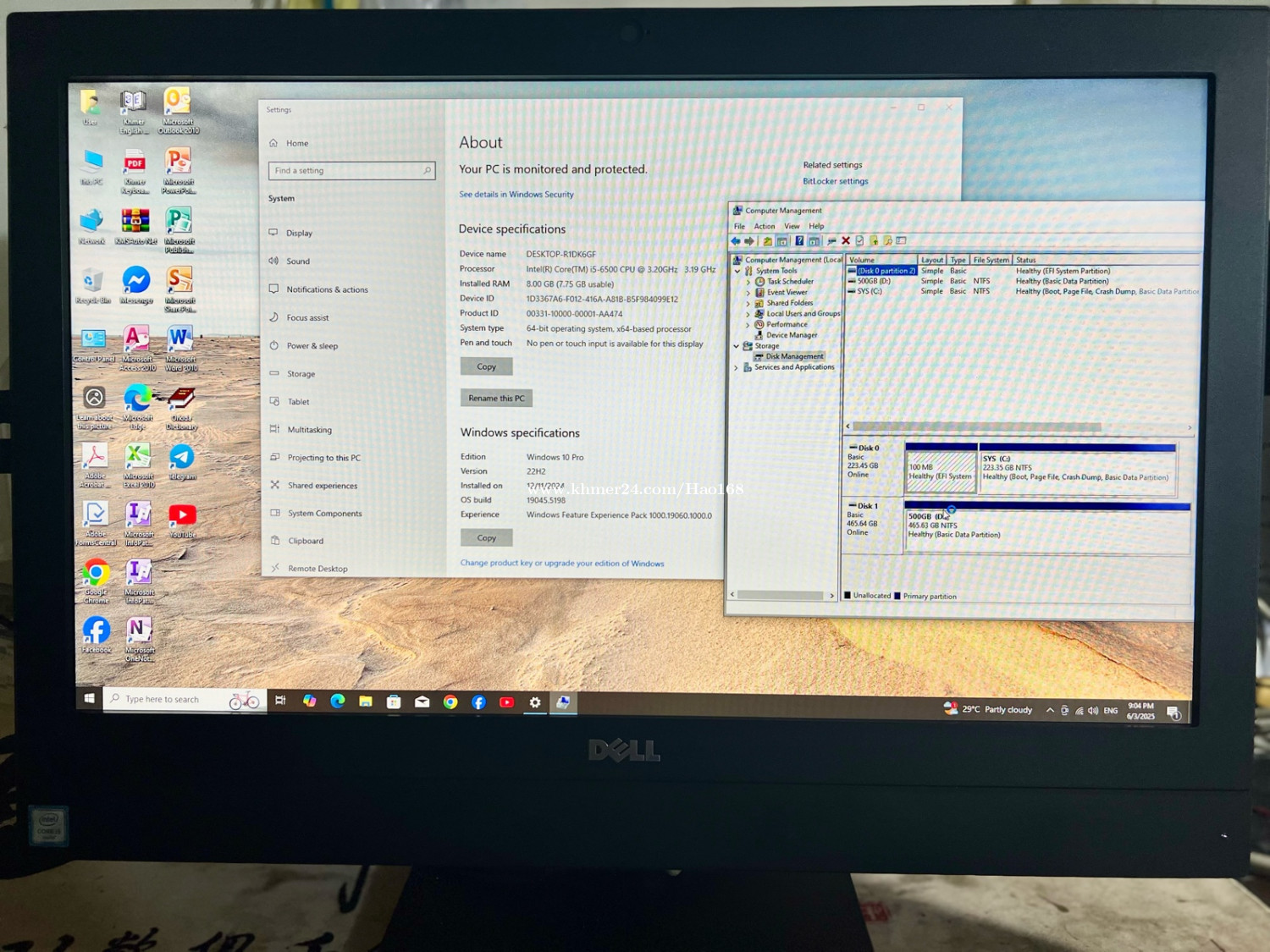This screenshot has width=1270, height=952.
Task: Click the Rename this PC button
Action: [x=496, y=398]
